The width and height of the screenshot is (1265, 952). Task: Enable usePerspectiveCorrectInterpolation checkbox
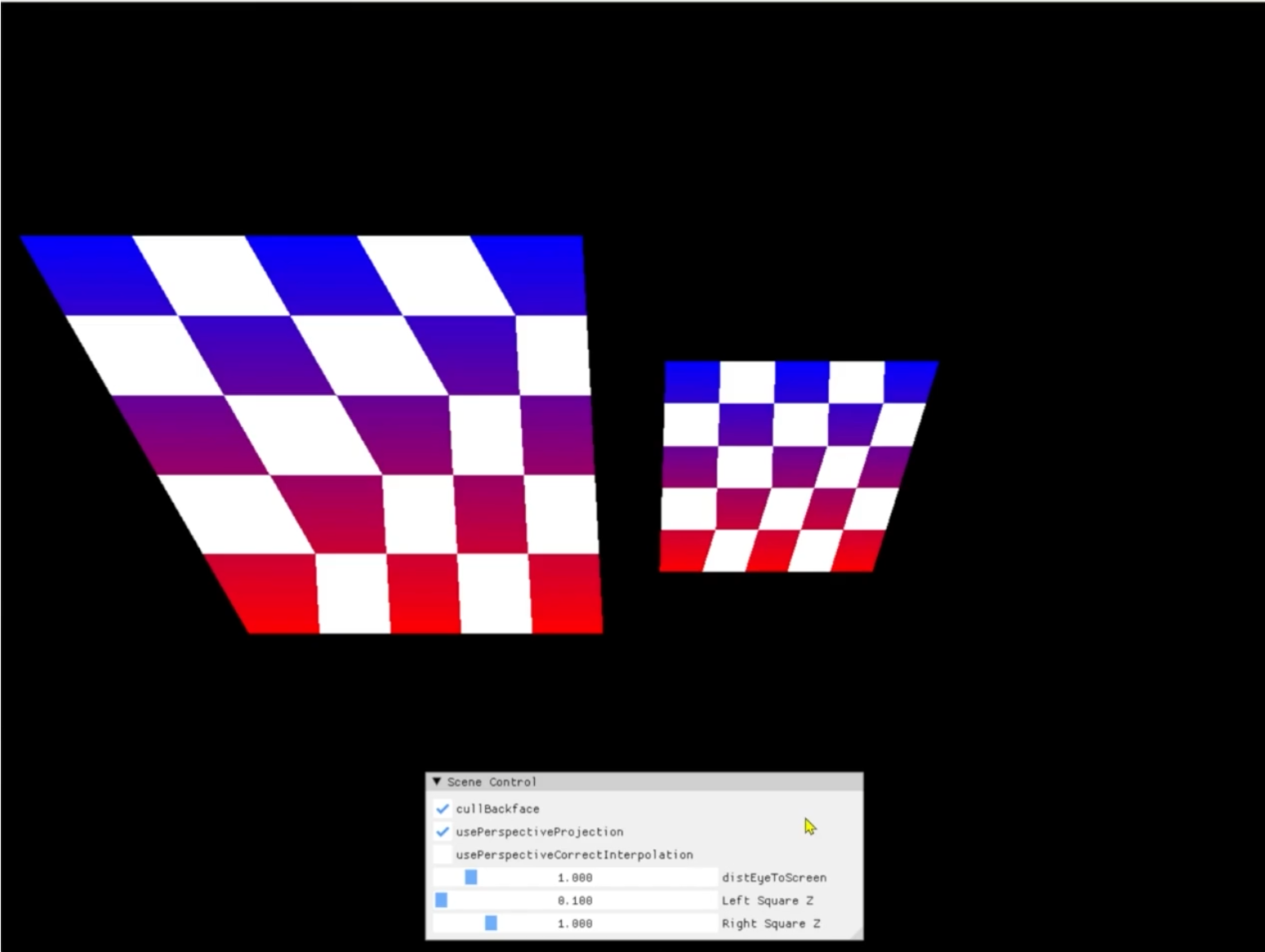[x=443, y=854]
